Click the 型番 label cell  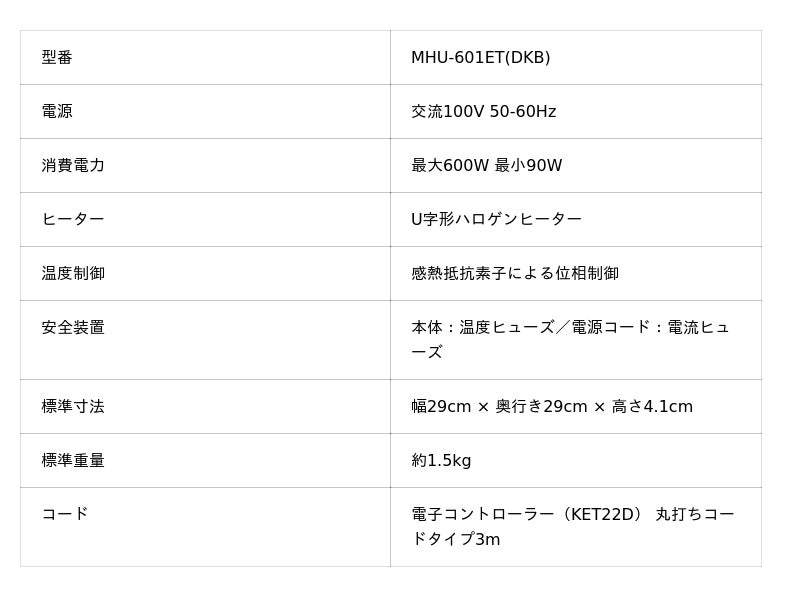(57, 58)
